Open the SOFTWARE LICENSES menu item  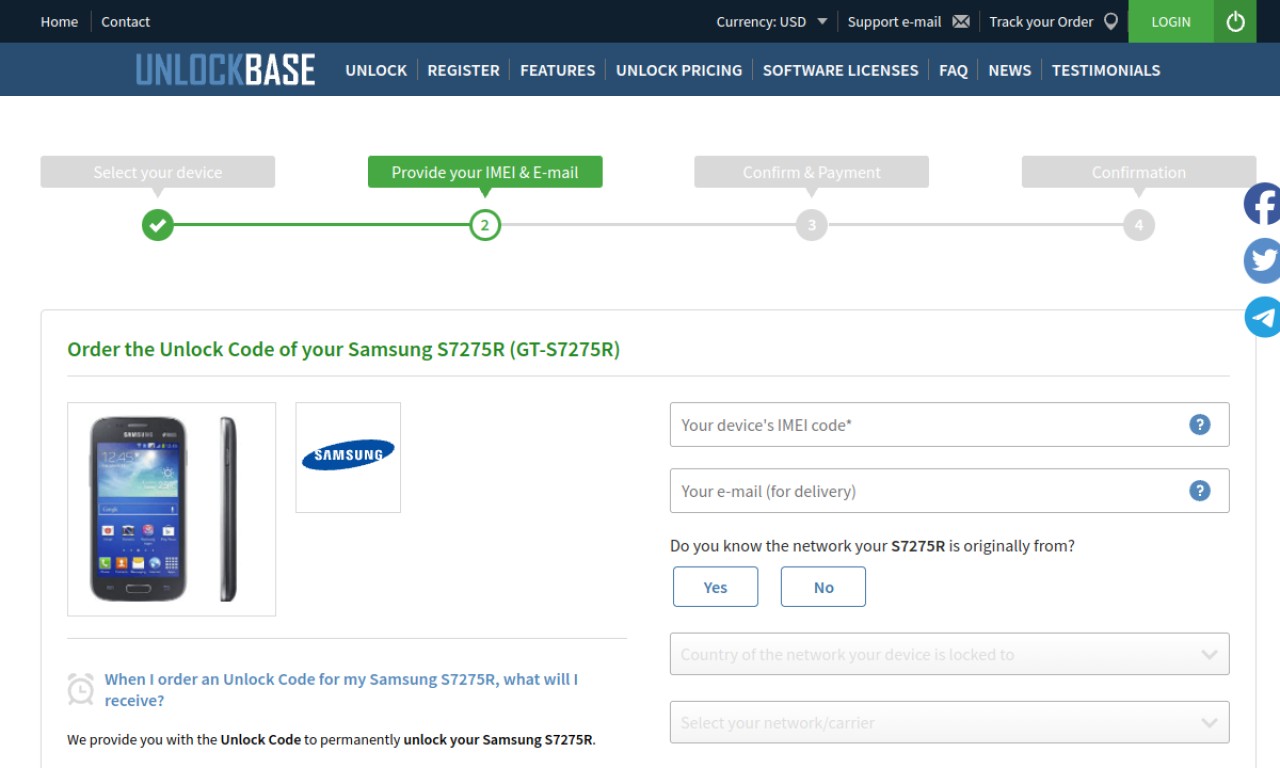(x=840, y=70)
